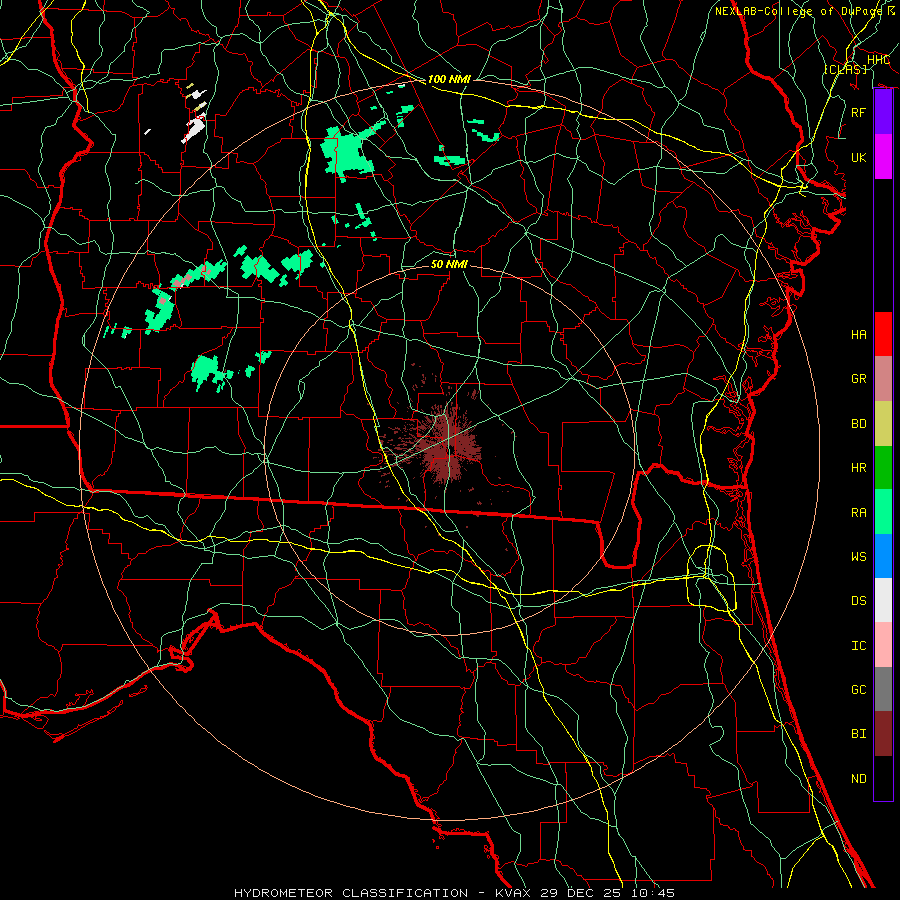
Task: Click the HA legend label
Action: (859, 335)
